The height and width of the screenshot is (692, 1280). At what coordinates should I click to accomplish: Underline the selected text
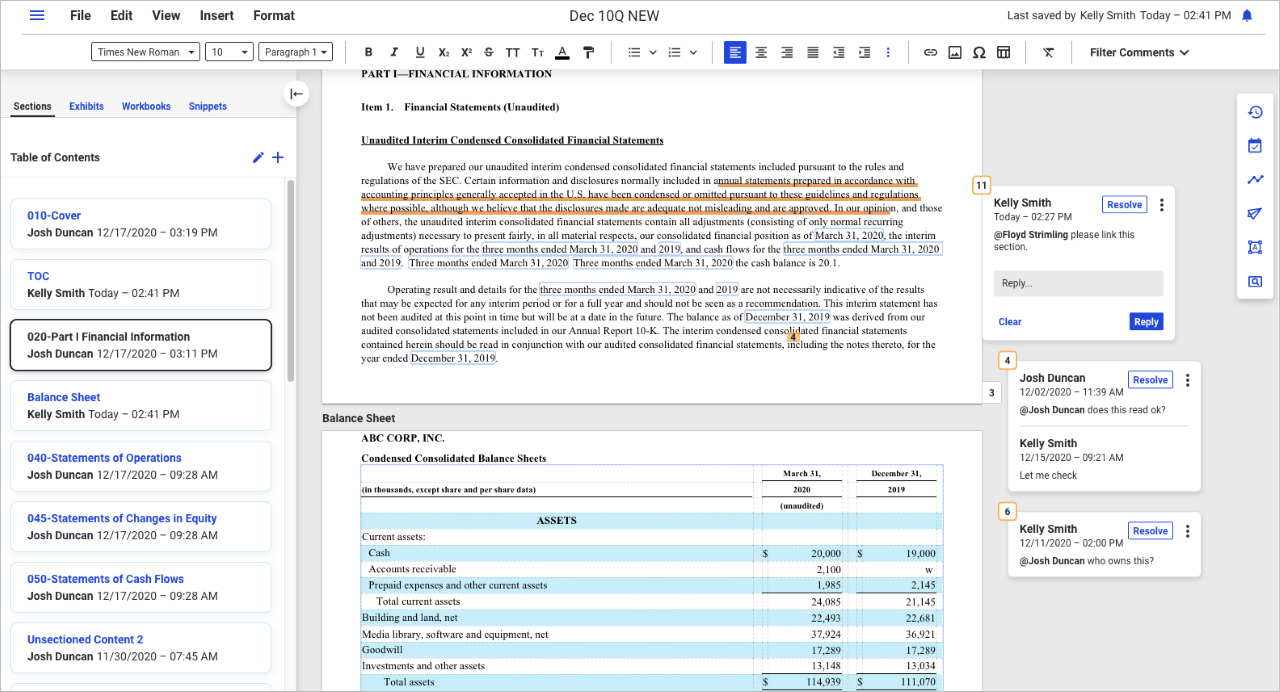pyautogui.click(x=419, y=52)
